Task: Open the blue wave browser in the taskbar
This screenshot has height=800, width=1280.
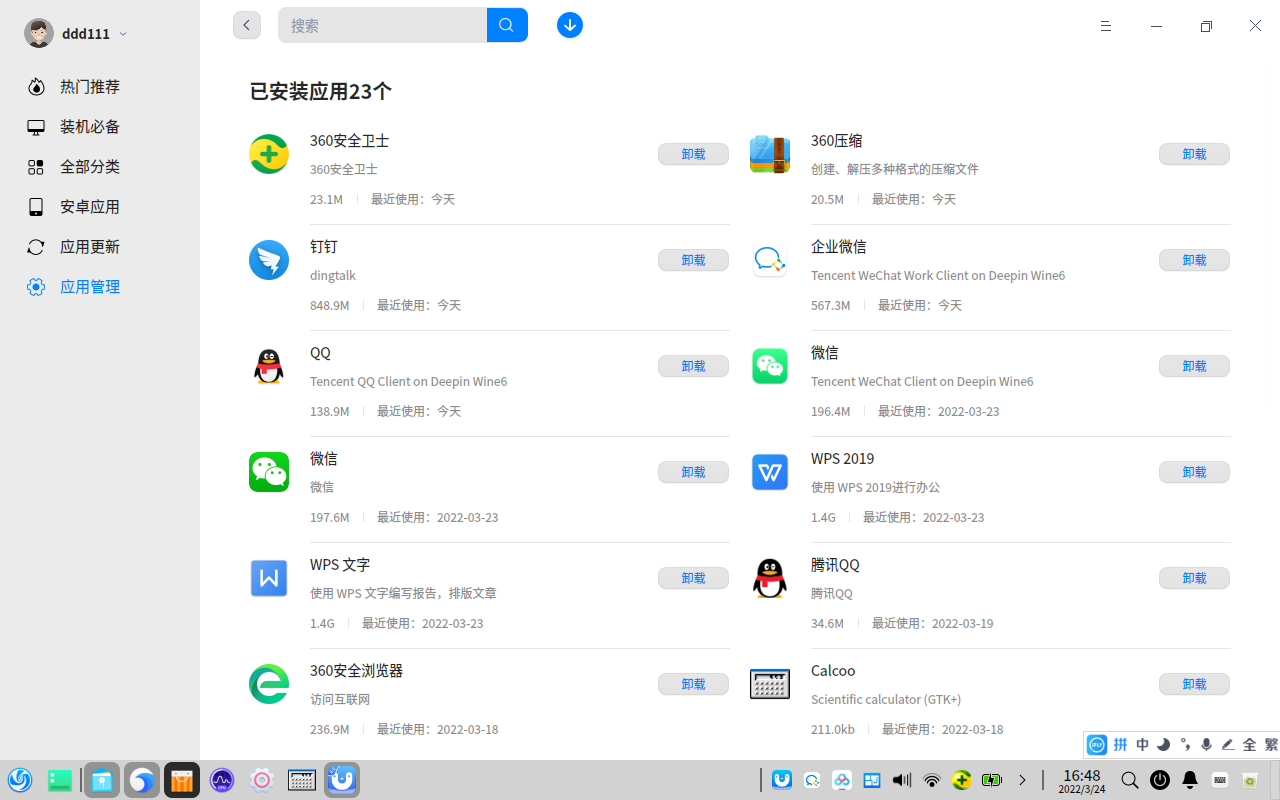Action: tap(142, 780)
